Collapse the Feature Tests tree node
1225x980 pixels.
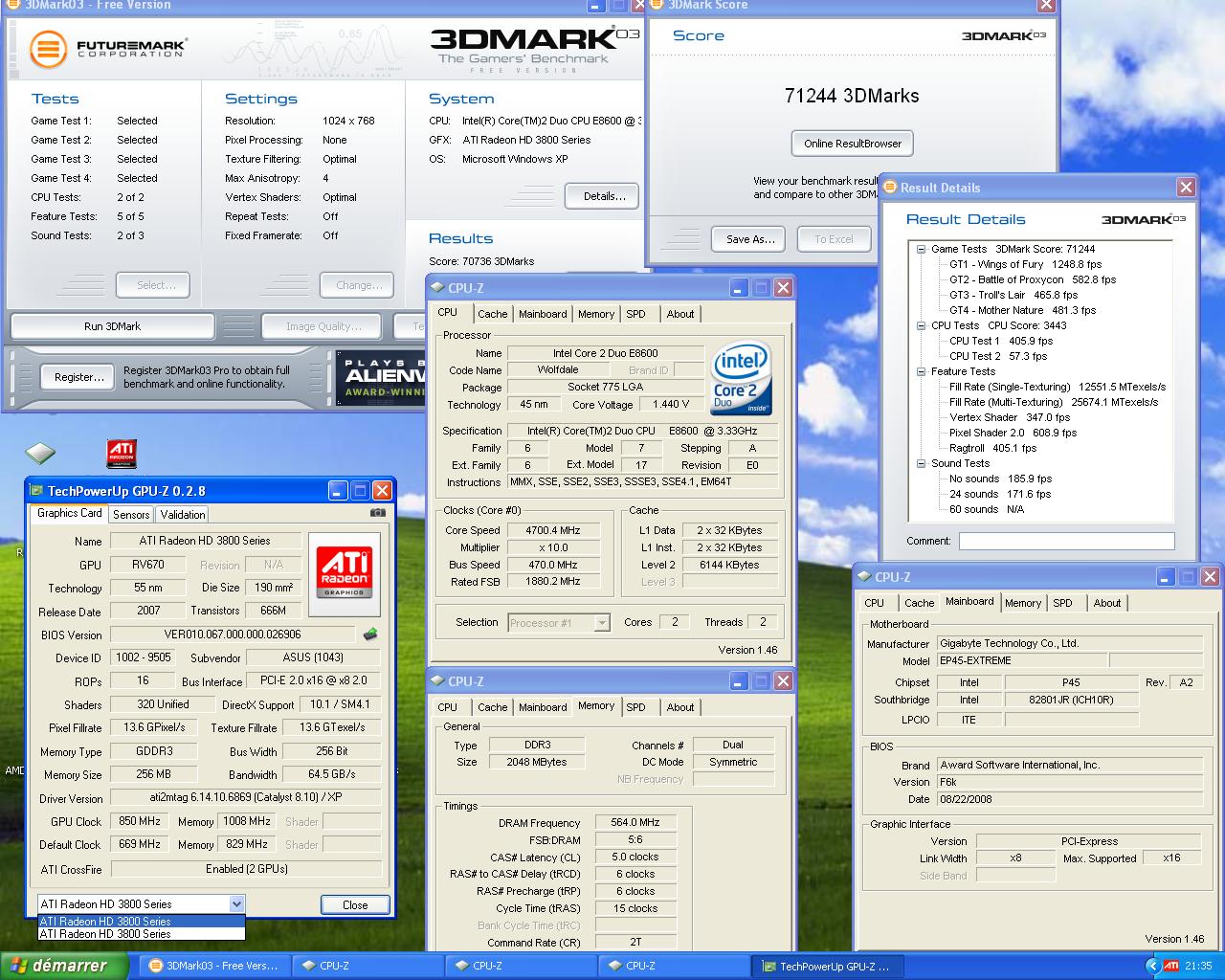[921, 371]
